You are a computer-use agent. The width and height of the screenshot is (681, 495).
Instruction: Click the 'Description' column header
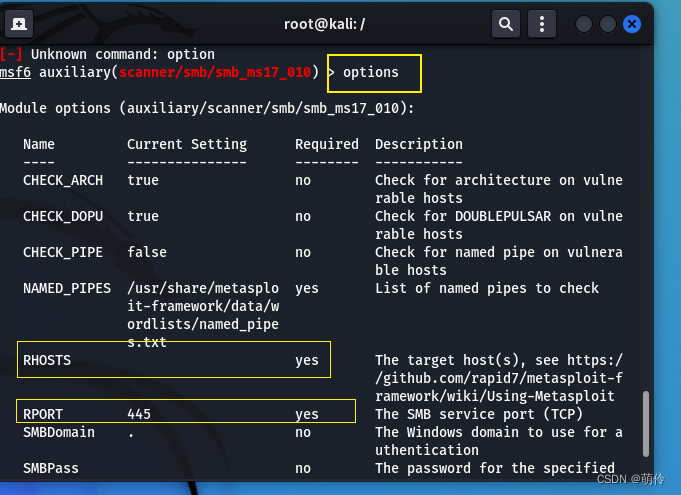click(419, 144)
